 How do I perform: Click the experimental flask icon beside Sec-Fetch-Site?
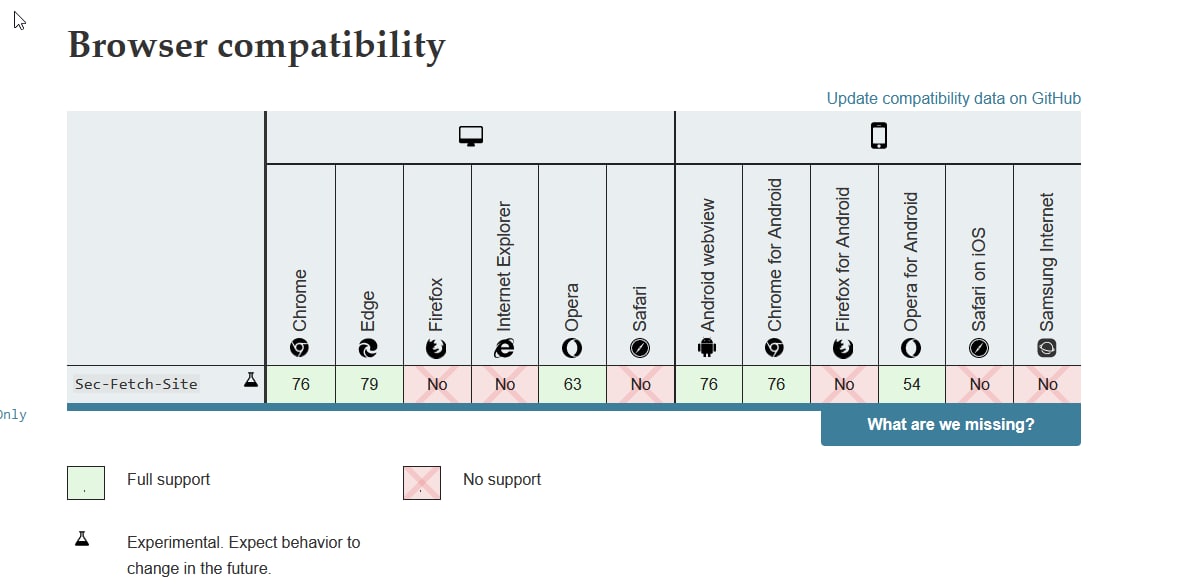(250, 381)
